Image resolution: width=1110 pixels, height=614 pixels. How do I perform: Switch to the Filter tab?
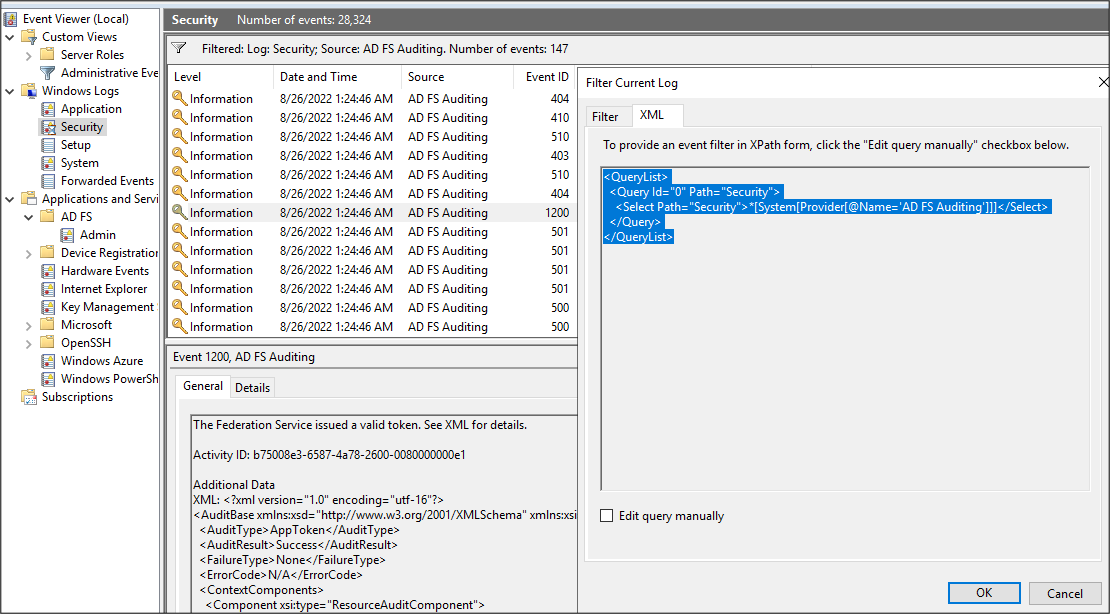coord(605,117)
